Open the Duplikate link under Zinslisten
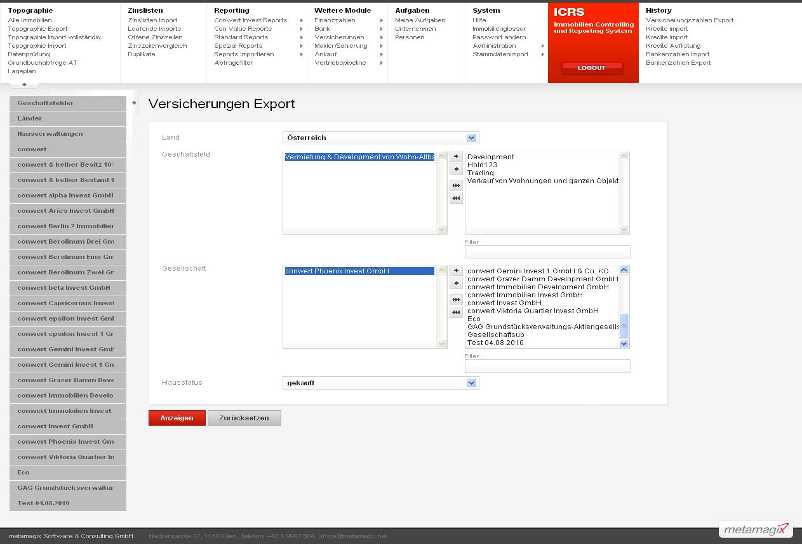Image resolution: width=802 pixels, height=544 pixels. pyautogui.click(x=141, y=54)
